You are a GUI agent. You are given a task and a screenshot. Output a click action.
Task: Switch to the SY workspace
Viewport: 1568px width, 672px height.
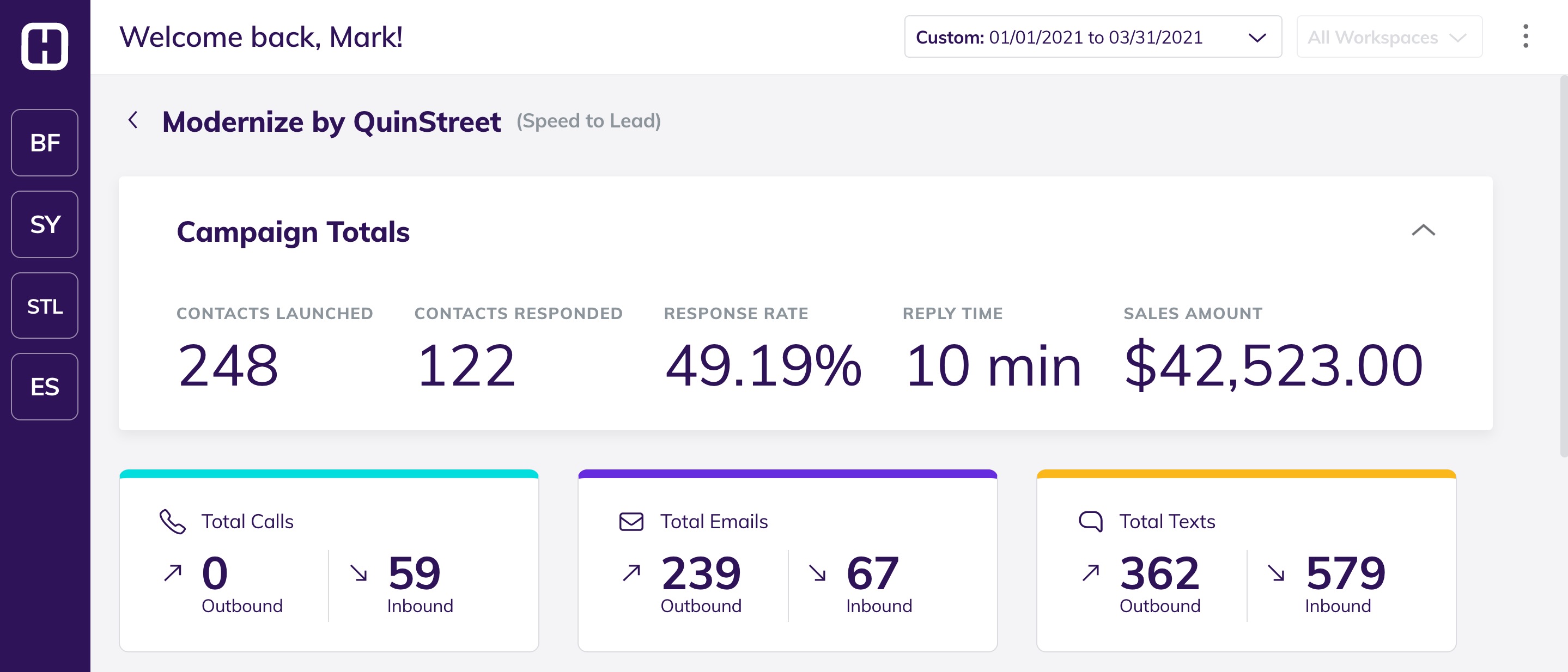point(45,224)
